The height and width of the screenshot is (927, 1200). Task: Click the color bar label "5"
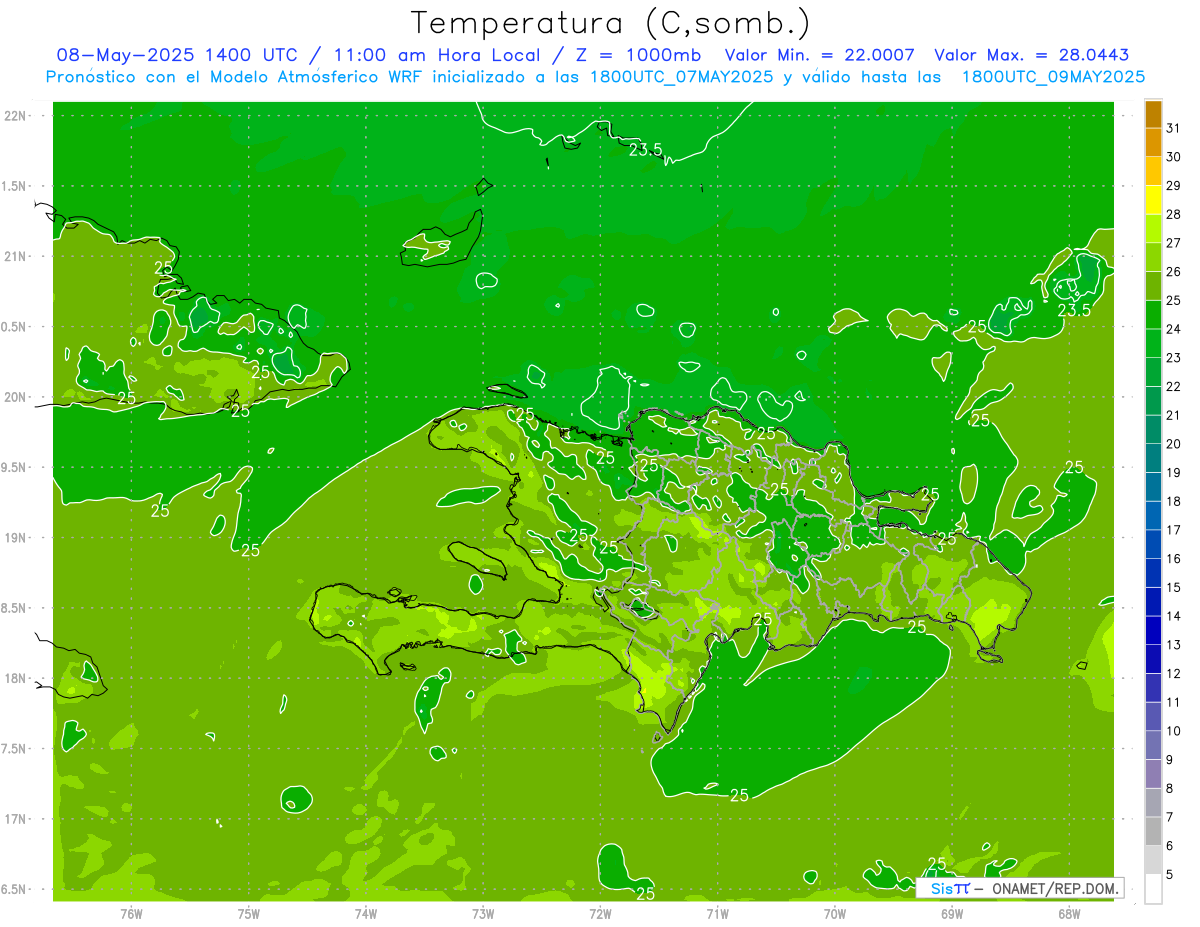(1170, 875)
